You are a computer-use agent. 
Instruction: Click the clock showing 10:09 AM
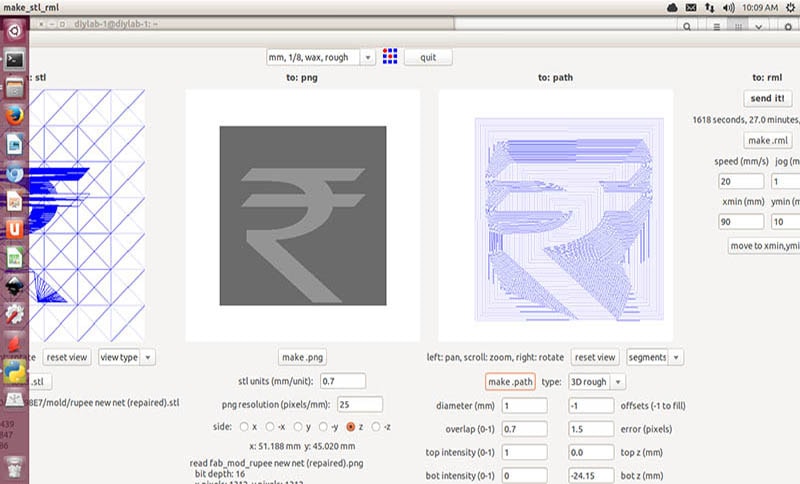[x=760, y=8]
